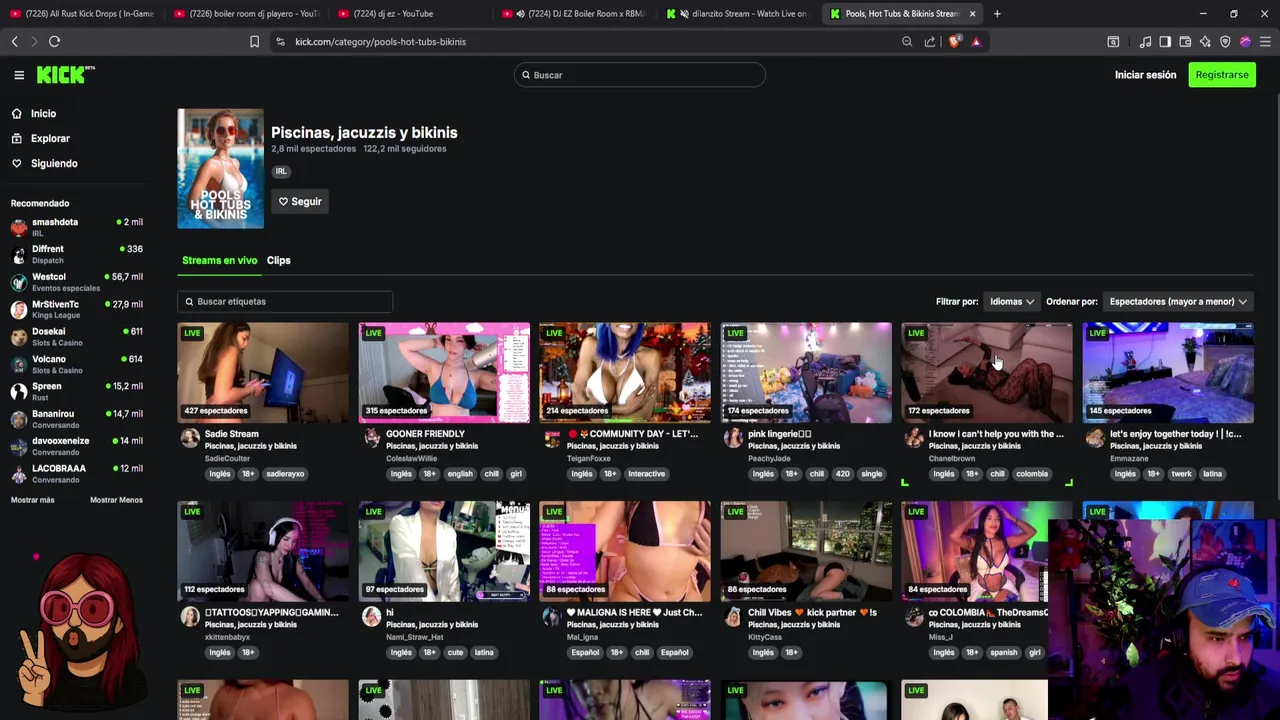Click the Buscar search field
1280x720 pixels.
[640, 75]
